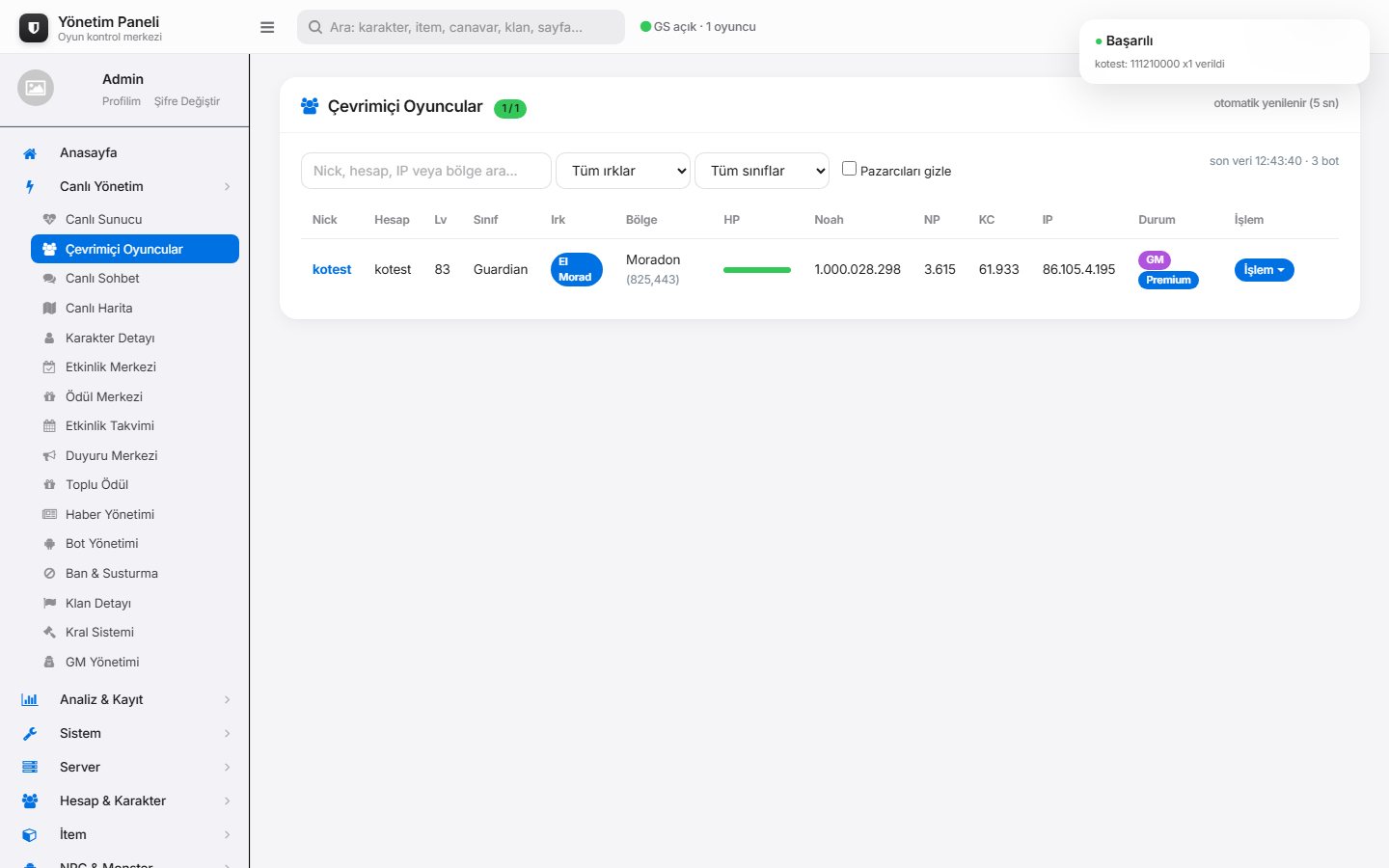This screenshot has width=1389, height=868.
Task: Click the Nick, hesap, IP filter field
Action: [426, 171]
